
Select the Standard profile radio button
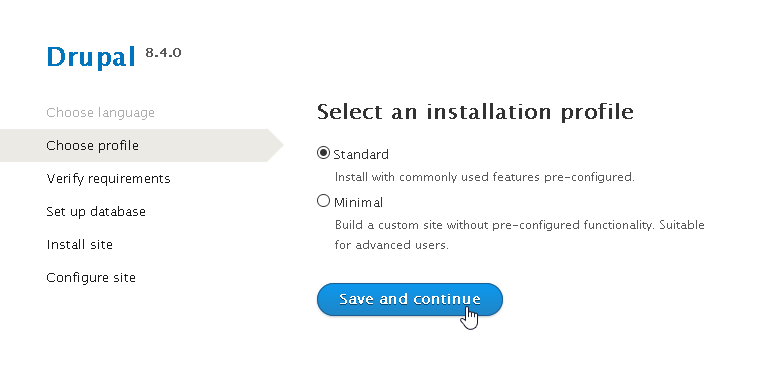pos(323,153)
